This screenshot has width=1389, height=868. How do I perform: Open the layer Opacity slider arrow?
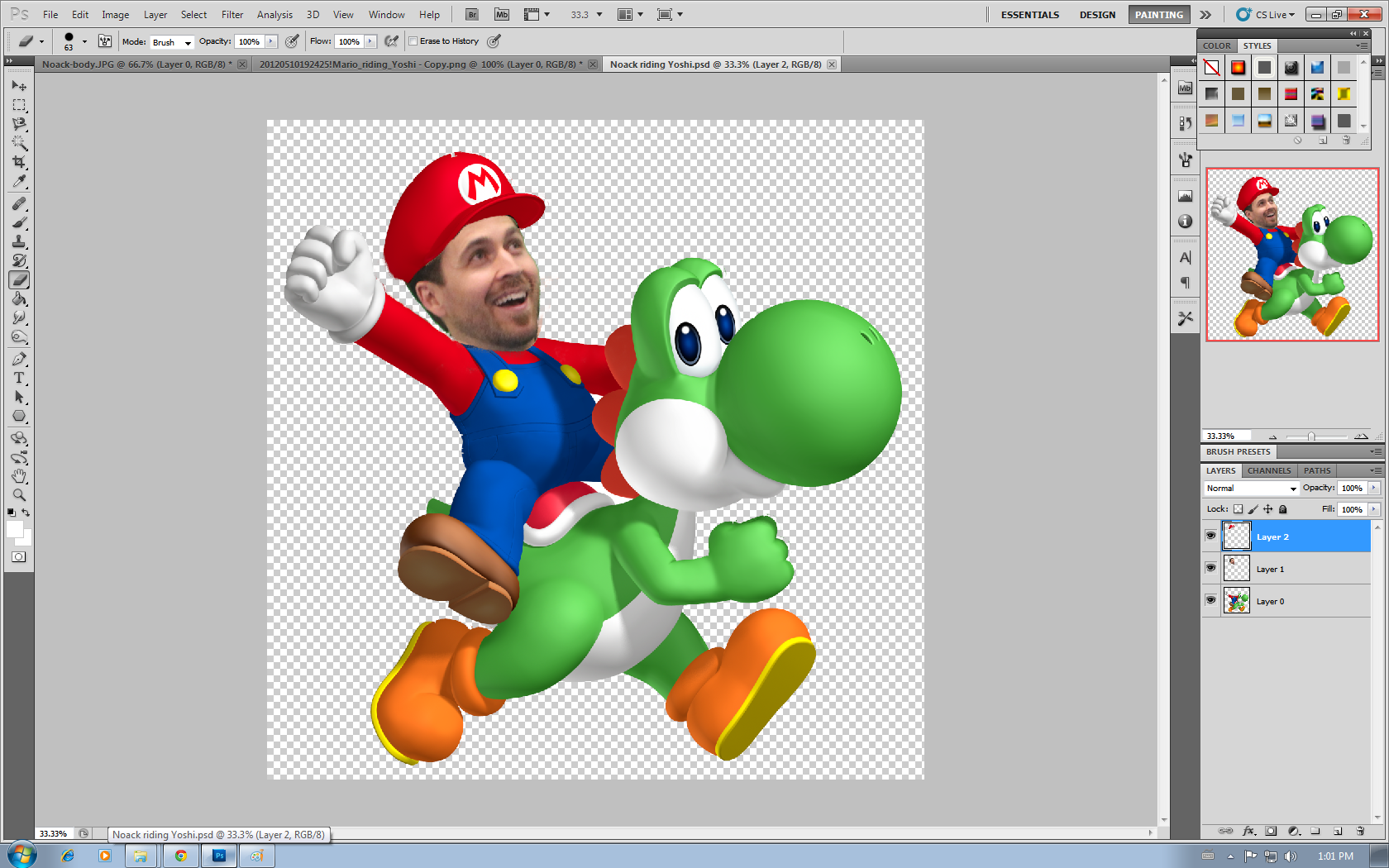click(1374, 489)
